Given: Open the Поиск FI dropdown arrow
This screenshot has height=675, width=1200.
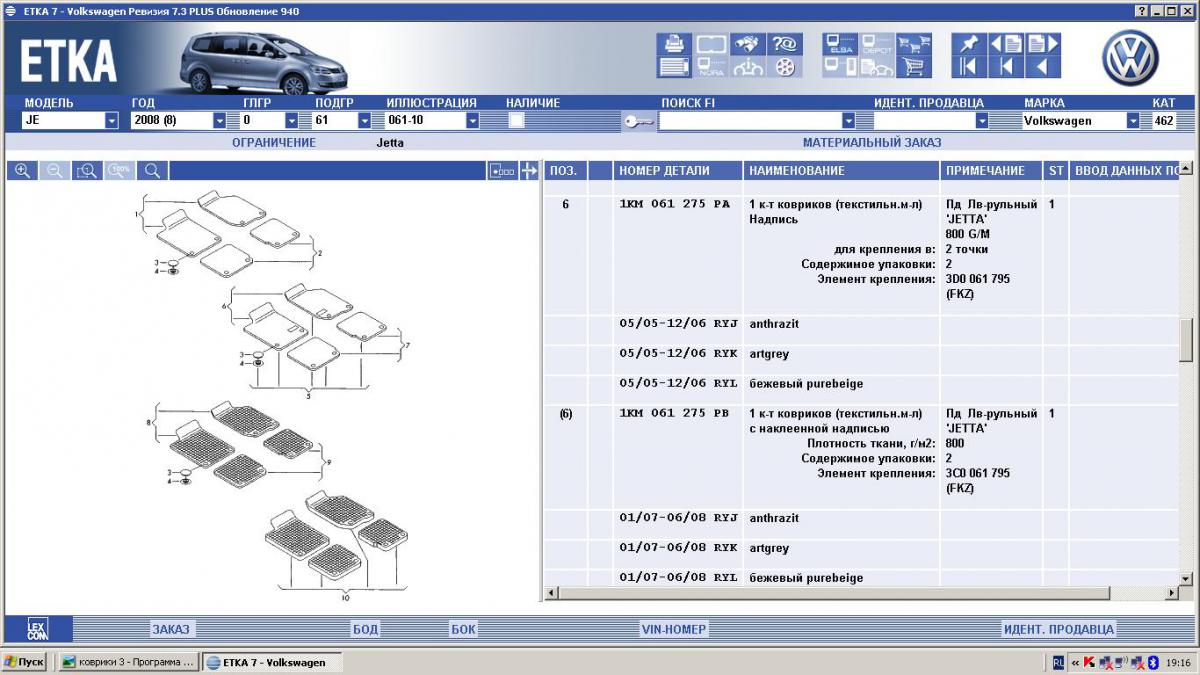Looking at the screenshot, I should coord(849,121).
